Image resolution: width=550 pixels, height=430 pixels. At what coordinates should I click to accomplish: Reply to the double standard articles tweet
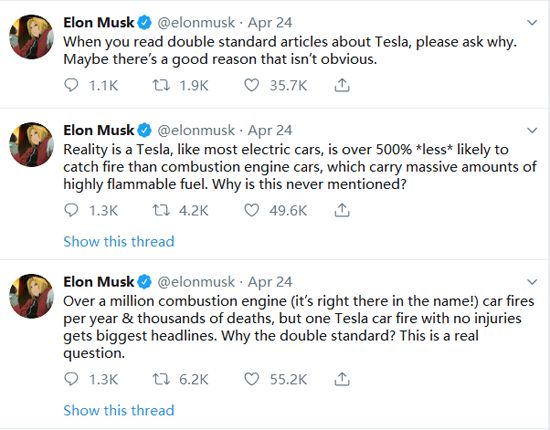point(71,85)
